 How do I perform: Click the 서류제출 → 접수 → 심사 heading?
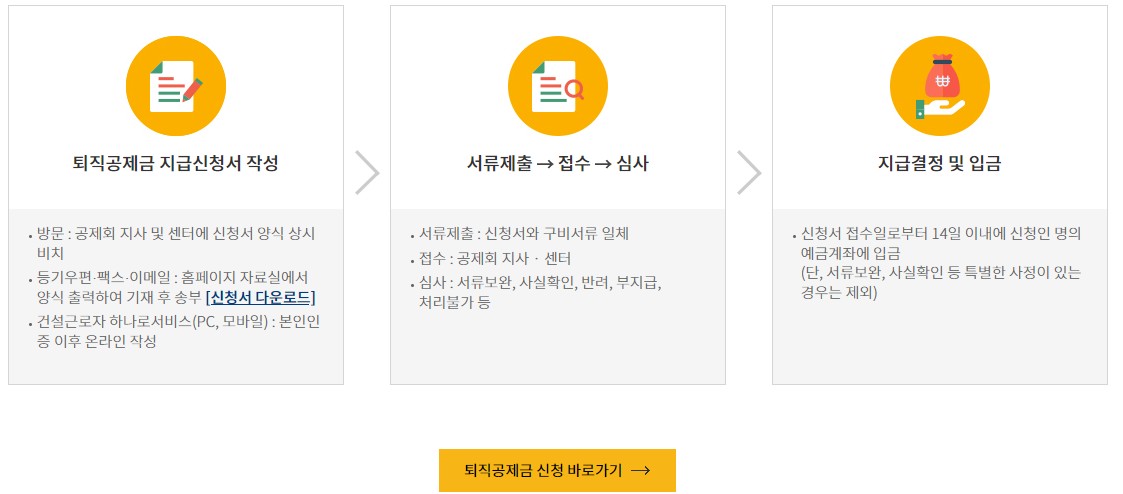[558, 164]
